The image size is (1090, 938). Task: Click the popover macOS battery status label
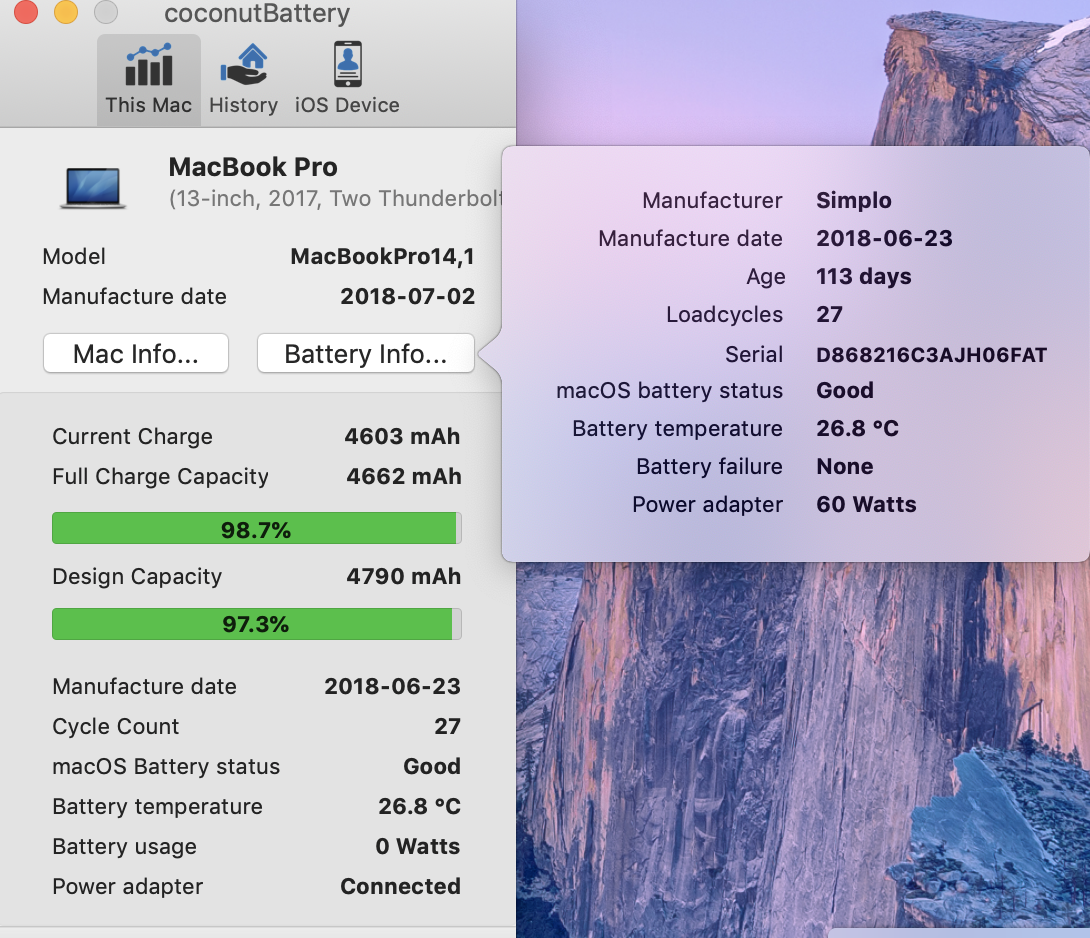[x=669, y=391]
